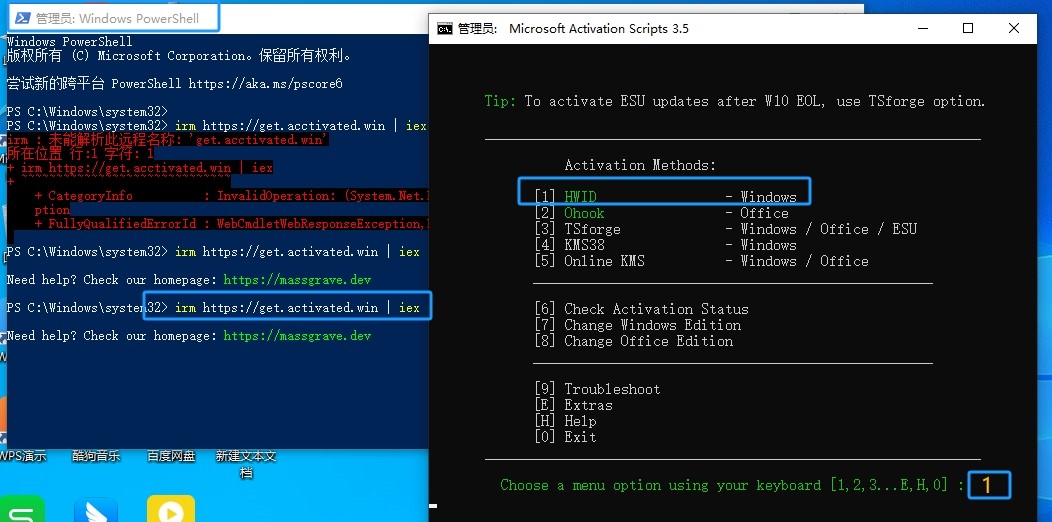Click the CategoryInfo InvalidOperation error line
Viewport: 1052px width, 522px height.
pos(231,196)
